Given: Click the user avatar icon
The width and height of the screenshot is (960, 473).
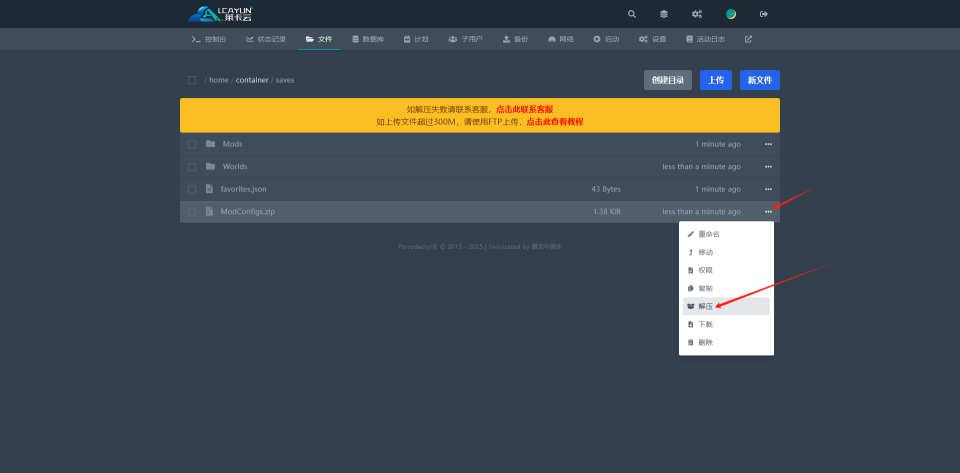Looking at the screenshot, I should pos(731,14).
